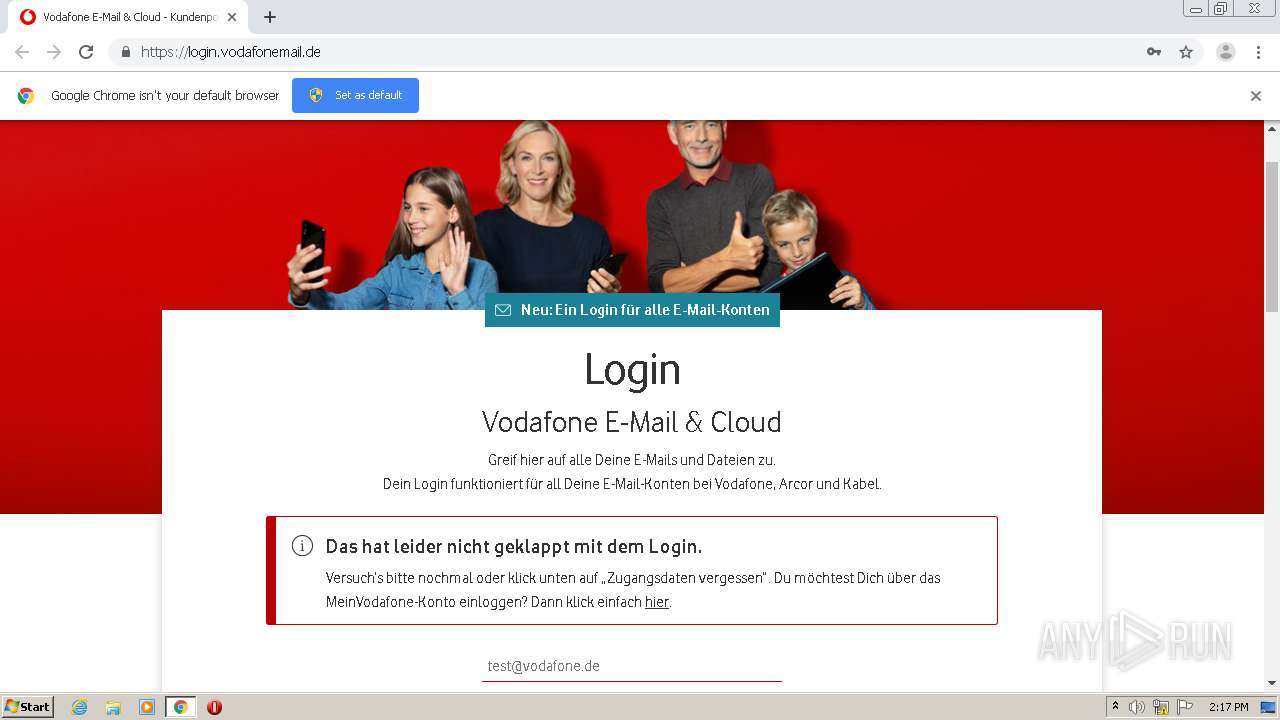Click the browser back arrow
Viewport: 1280px width, 720px height.
tap(22, 52)
